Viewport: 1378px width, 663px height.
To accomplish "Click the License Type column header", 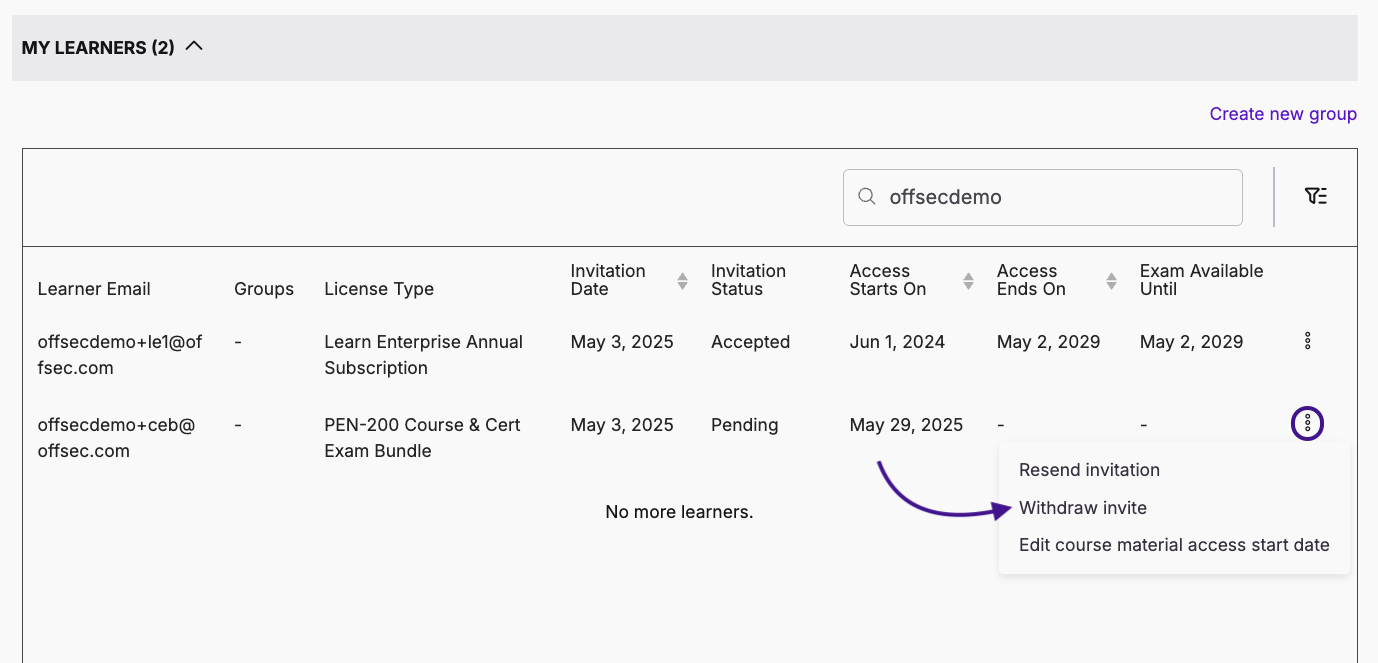I will click(379, 289).
